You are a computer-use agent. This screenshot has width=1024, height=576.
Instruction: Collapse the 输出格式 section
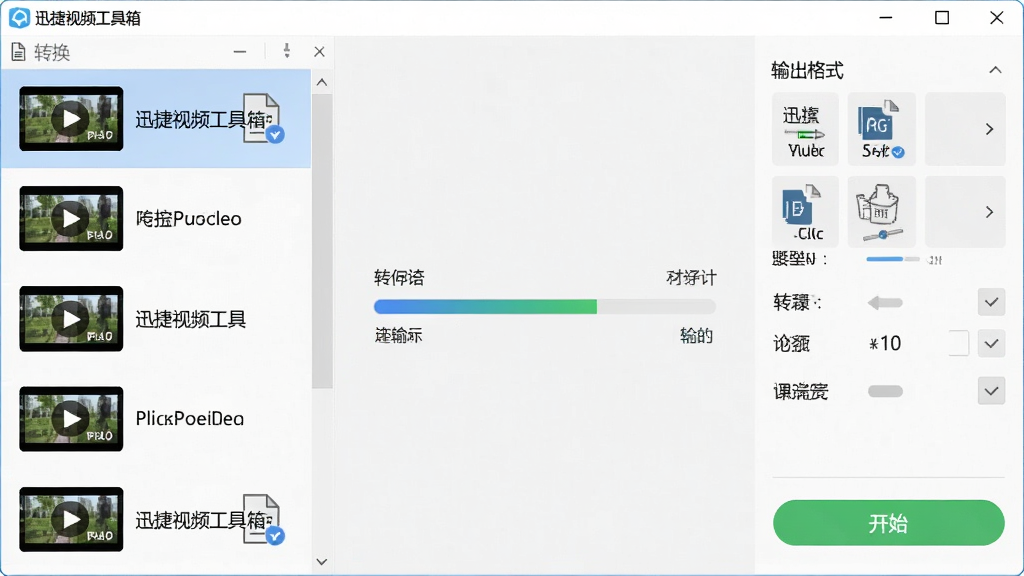(x=995, y=70)
